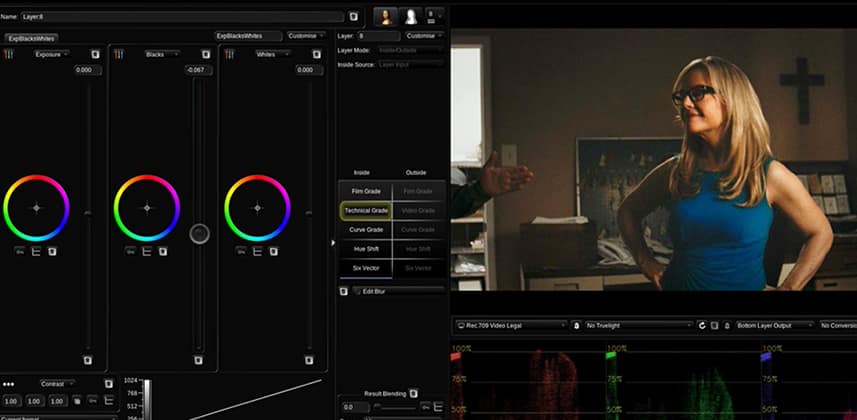Viewport: 857px width, 420px height.
Task: Reset the Whites control using top reset icon
Action: point(316,54)
